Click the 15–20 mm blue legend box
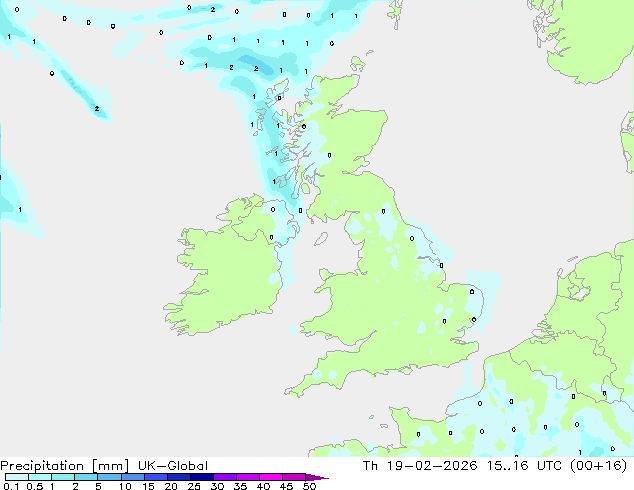 (x=156, y=477)
